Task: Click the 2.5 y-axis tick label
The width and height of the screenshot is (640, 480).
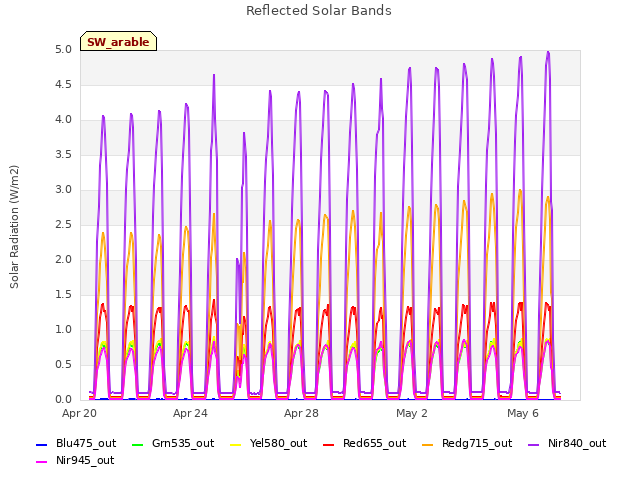Action: click(x=63, y=225)
